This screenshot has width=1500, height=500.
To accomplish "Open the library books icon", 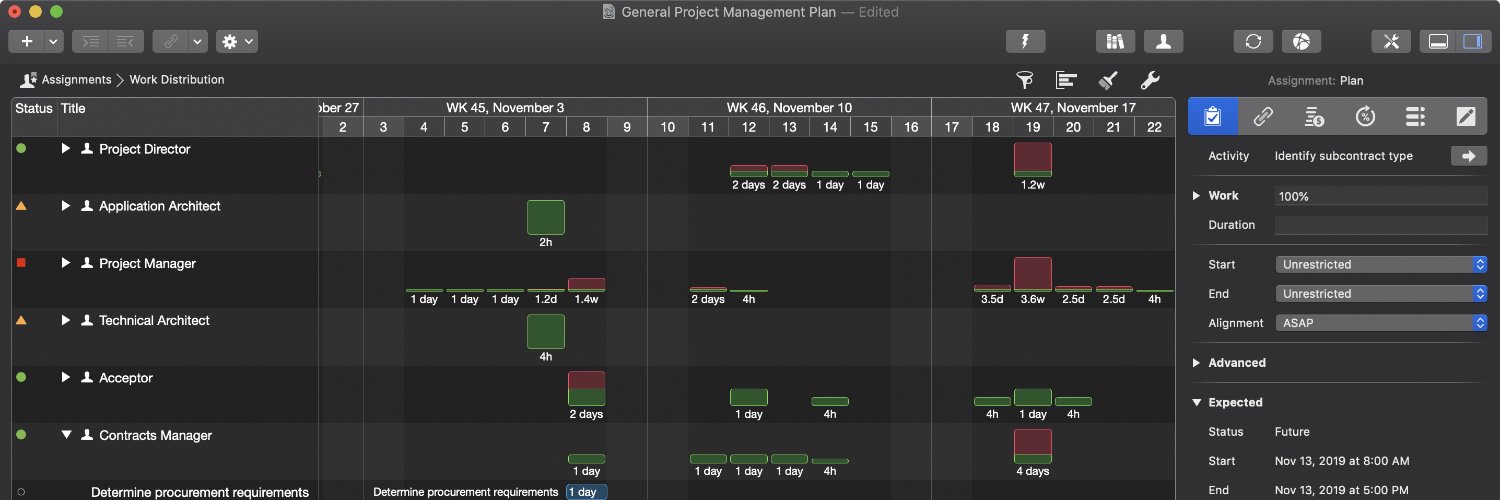I will coord(1116,42).
